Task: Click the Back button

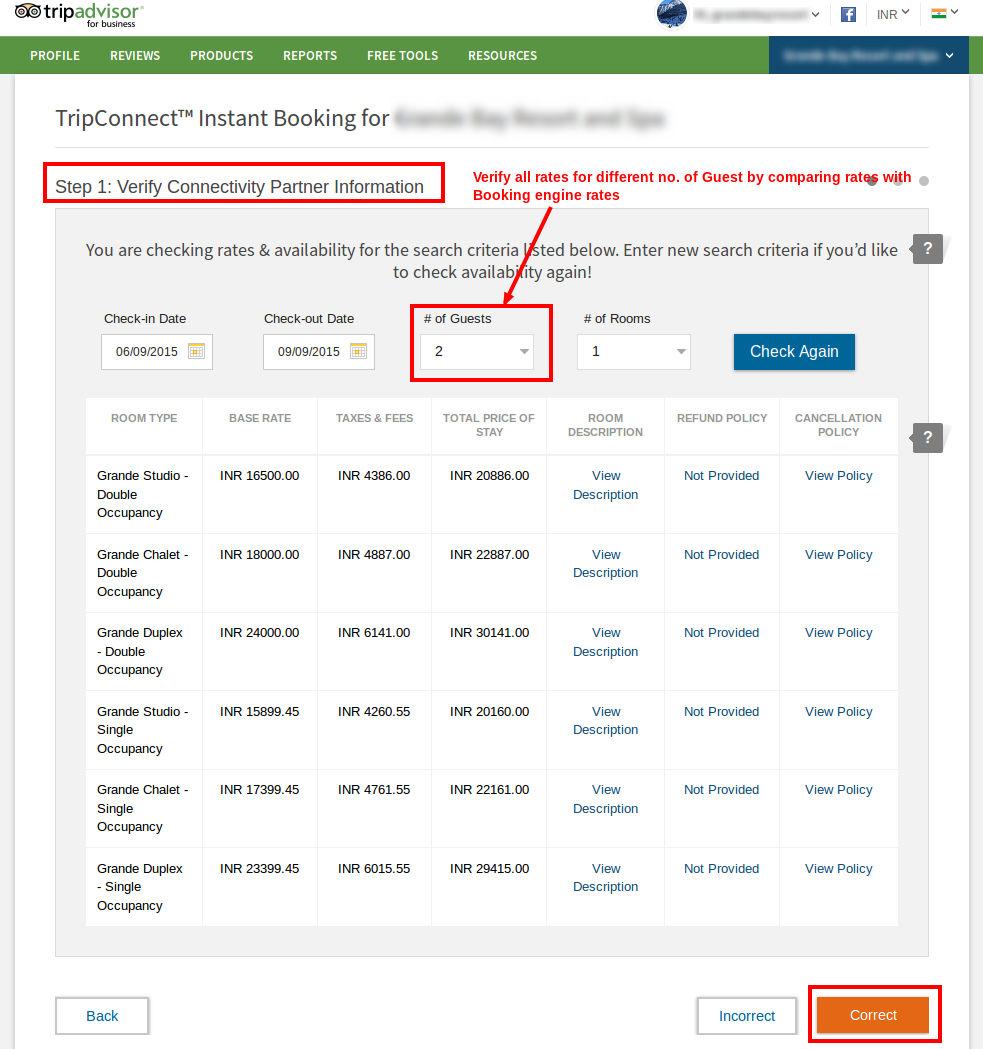Action: click(102, 1016)
